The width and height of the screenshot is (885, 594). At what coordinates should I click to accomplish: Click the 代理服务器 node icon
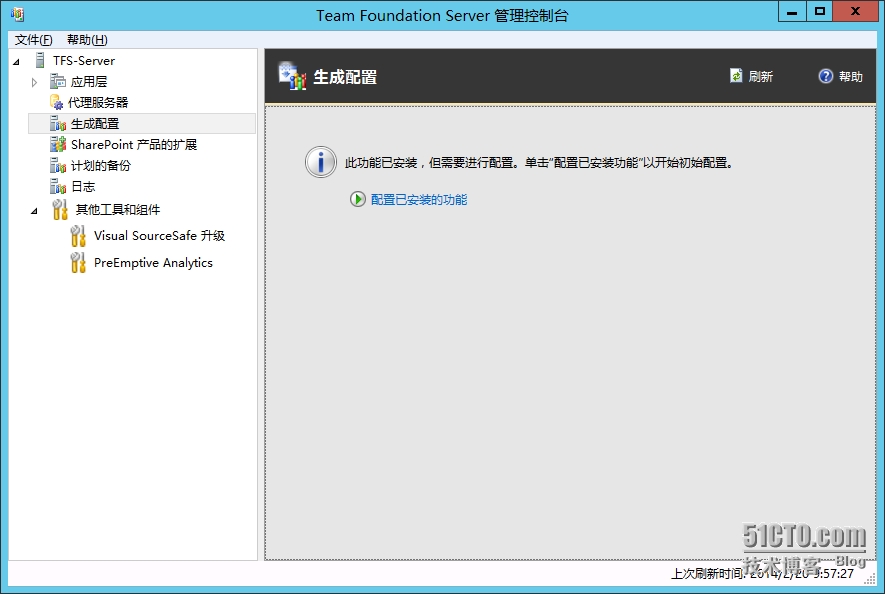point(56,102)
